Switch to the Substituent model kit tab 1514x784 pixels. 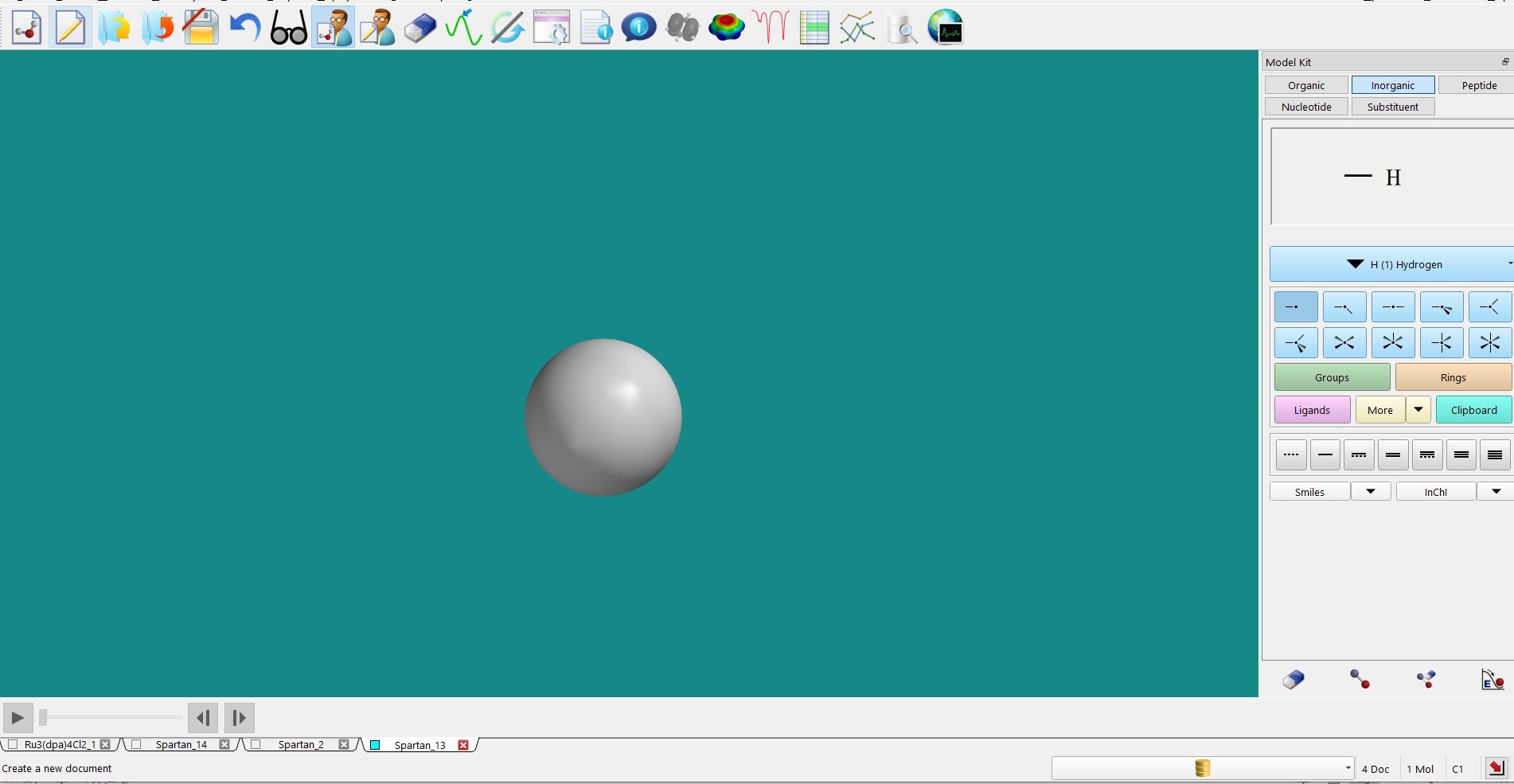1393,107
